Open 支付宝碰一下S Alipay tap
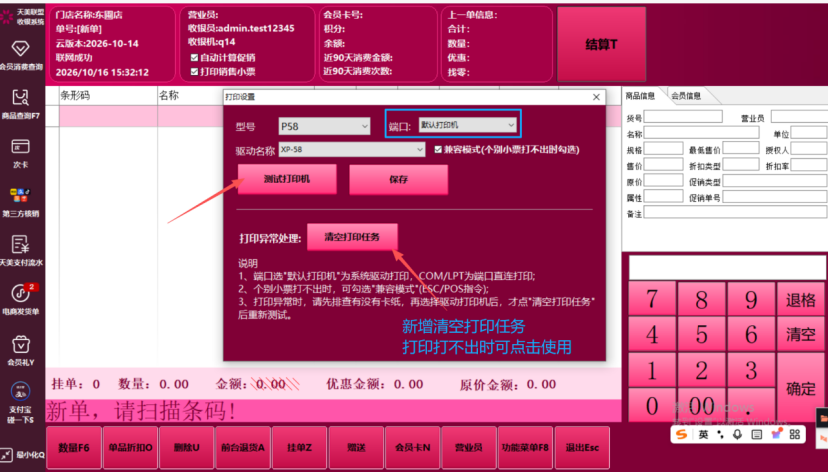The image size is (828, 472). click(21, 403)
